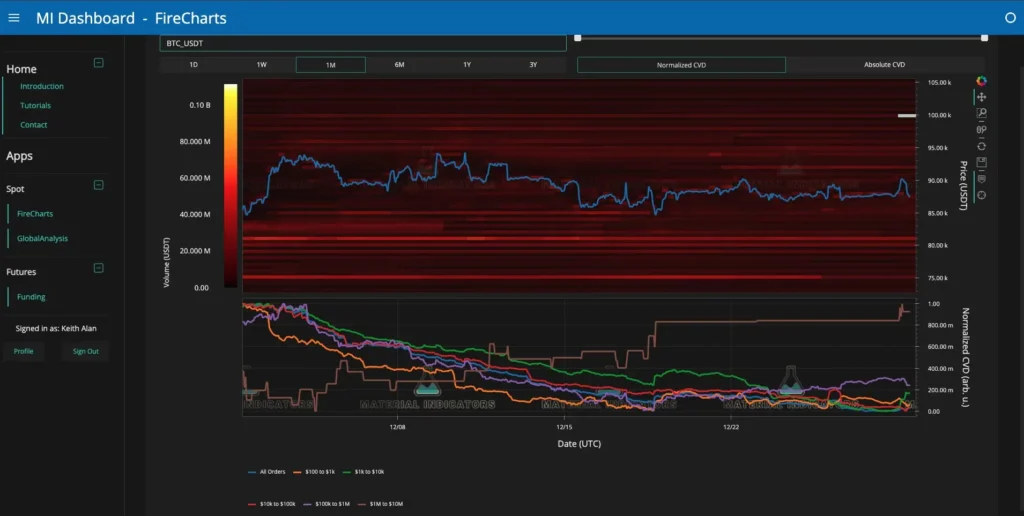Switch to the 1W timeframe
Viewport: 1024px width, 516px height.
(x=261, y=65)
